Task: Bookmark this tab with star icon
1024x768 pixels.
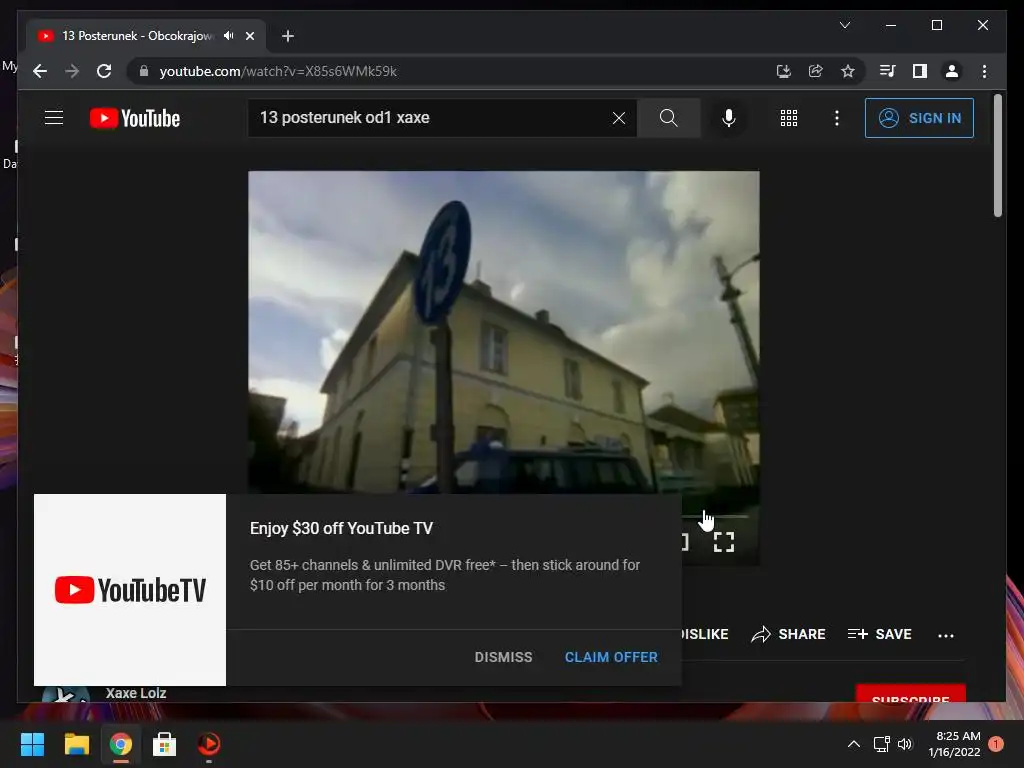Action: (x=848, y=71)
